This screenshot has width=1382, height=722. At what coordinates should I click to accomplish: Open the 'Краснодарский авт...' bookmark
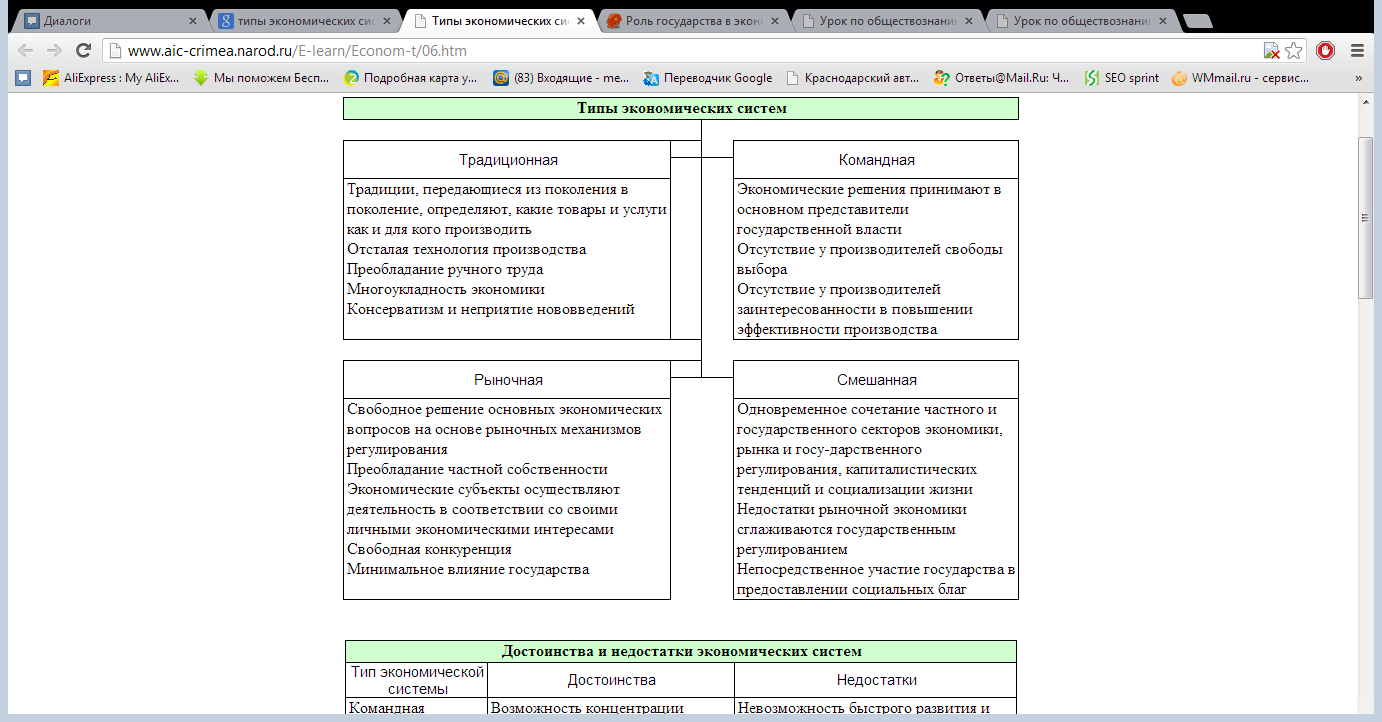point(852,78)
